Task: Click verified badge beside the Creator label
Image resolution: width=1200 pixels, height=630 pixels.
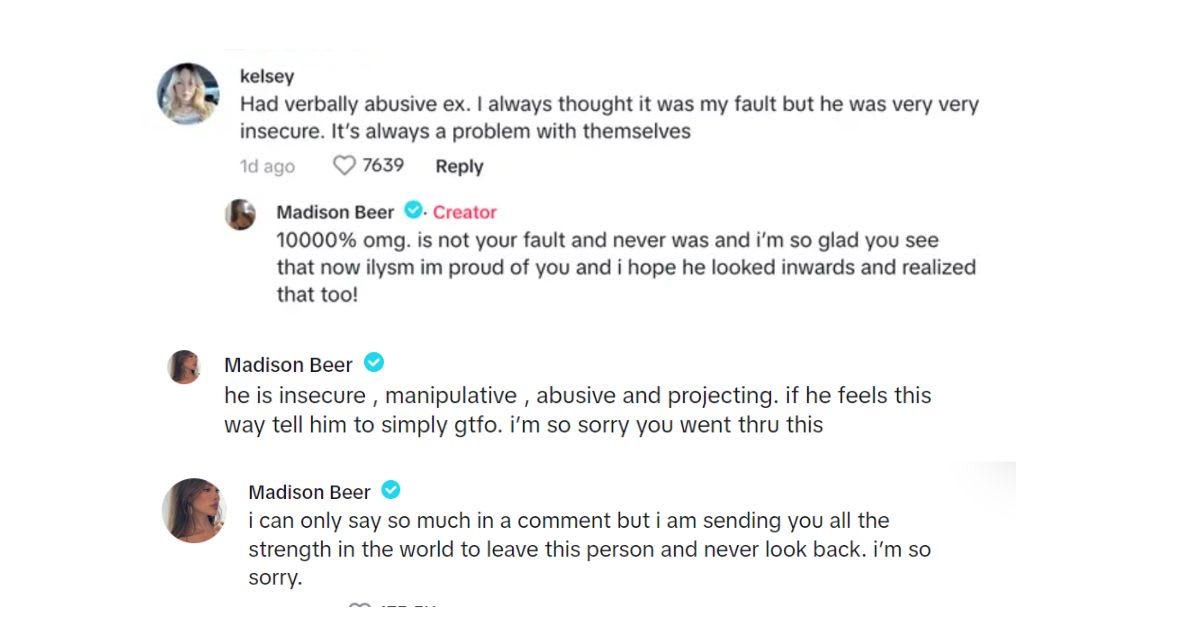Action: 413,211
